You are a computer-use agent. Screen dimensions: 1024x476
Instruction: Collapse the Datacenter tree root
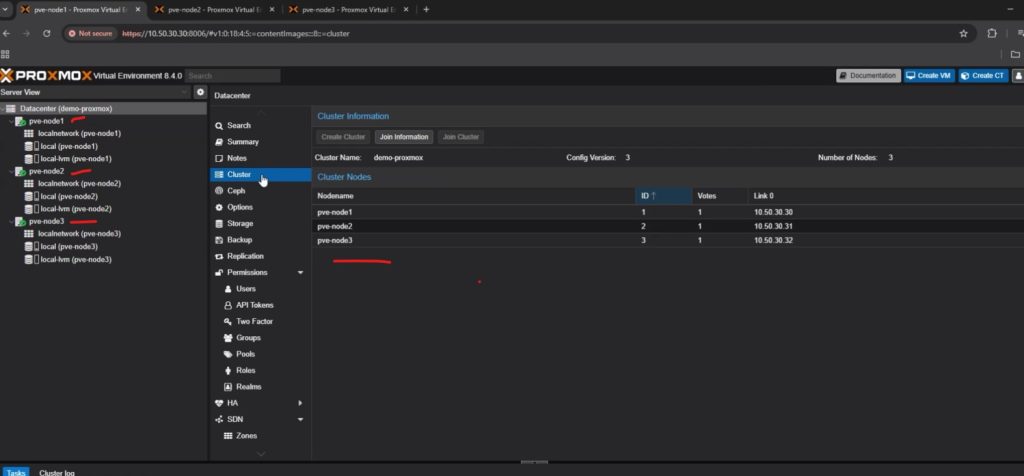pyautogui.click(x=3, y=108)
